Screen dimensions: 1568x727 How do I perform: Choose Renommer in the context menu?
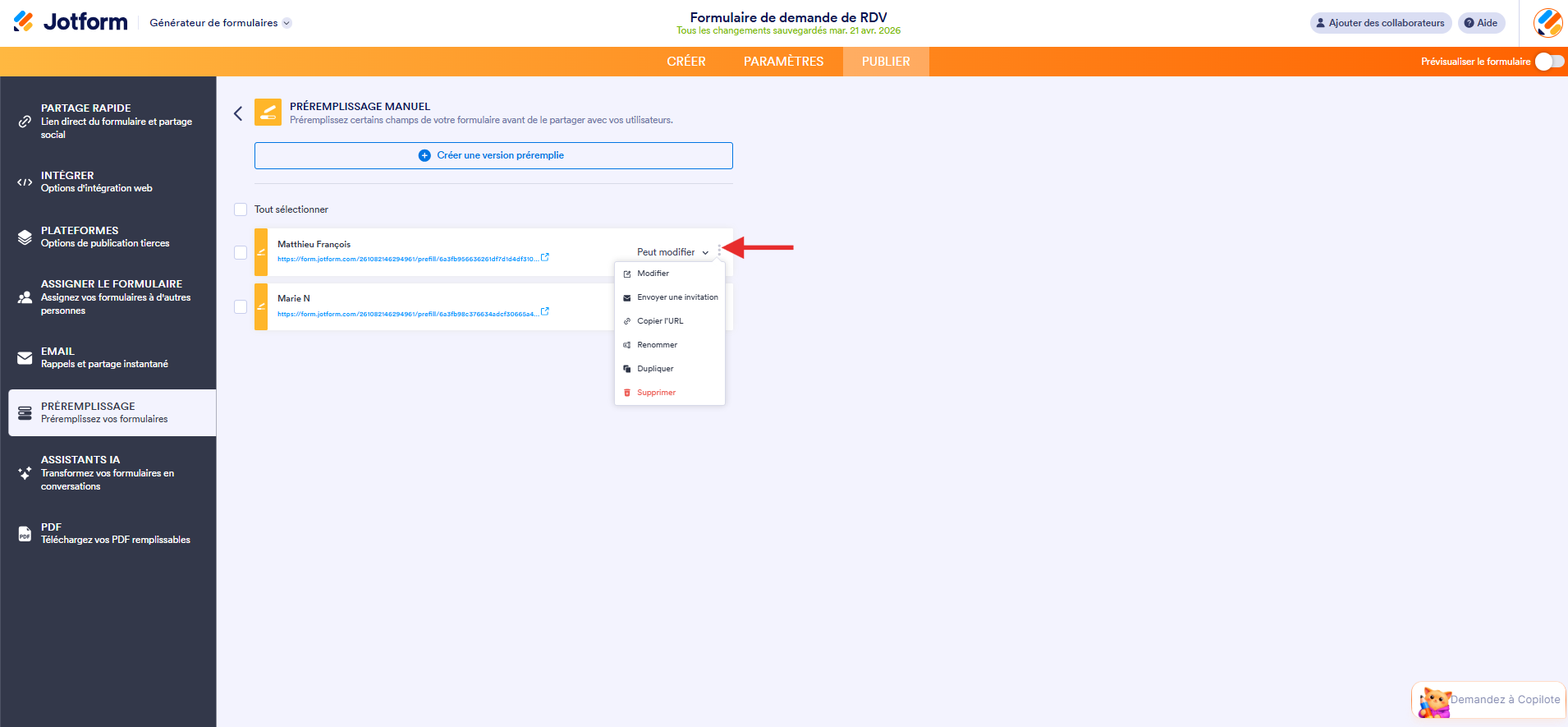coord(670,345)
